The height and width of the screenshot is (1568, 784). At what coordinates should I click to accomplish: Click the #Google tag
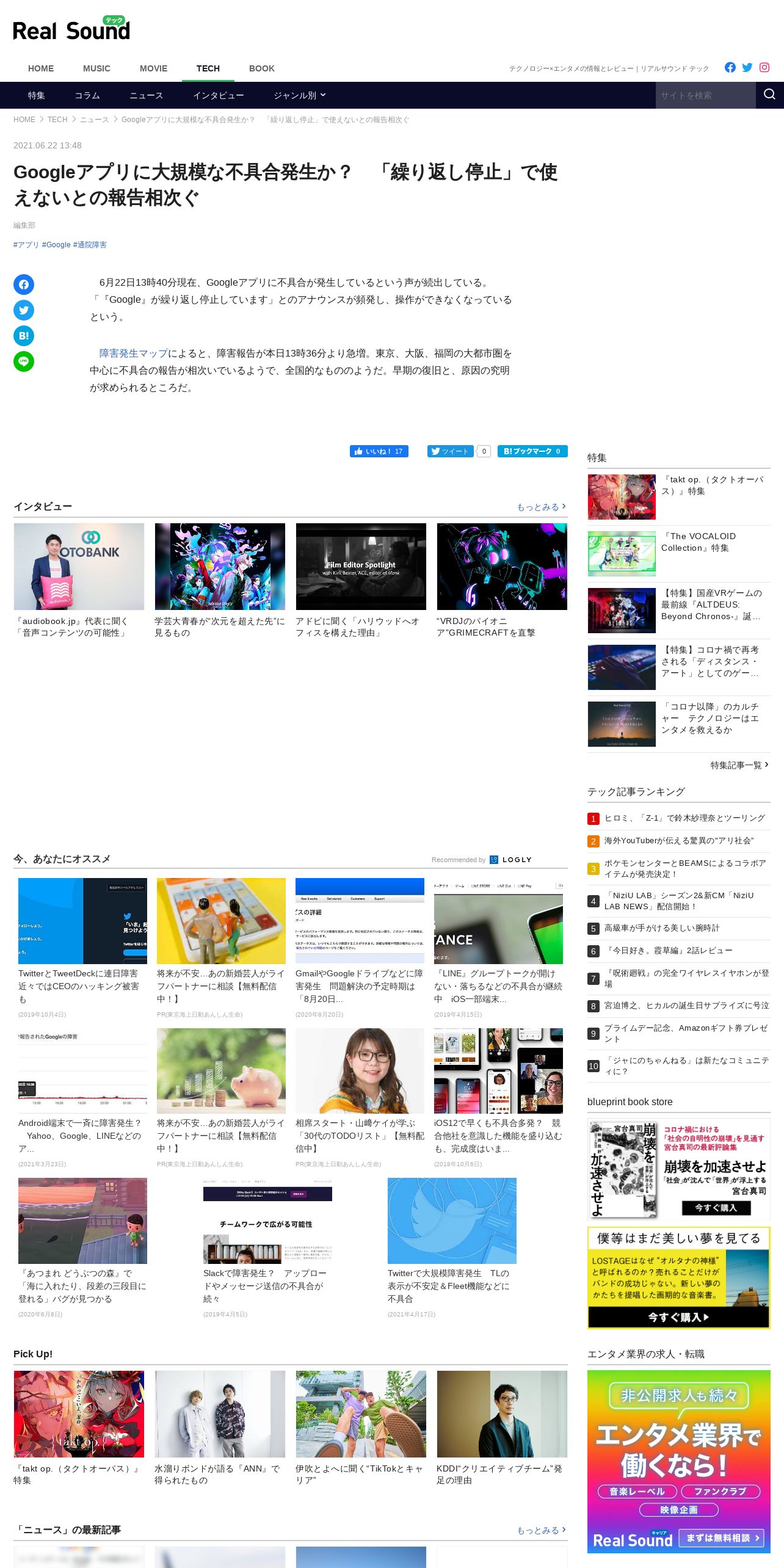56,245
